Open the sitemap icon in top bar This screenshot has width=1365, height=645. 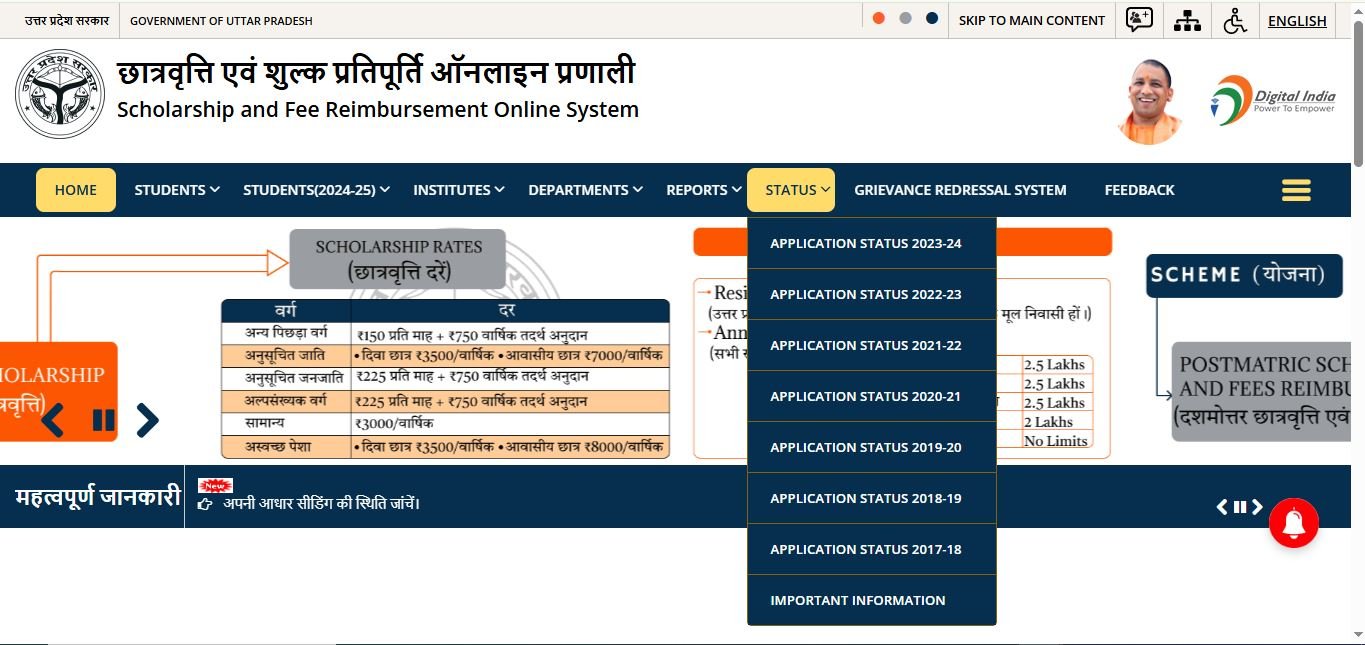pos(1187,20)
